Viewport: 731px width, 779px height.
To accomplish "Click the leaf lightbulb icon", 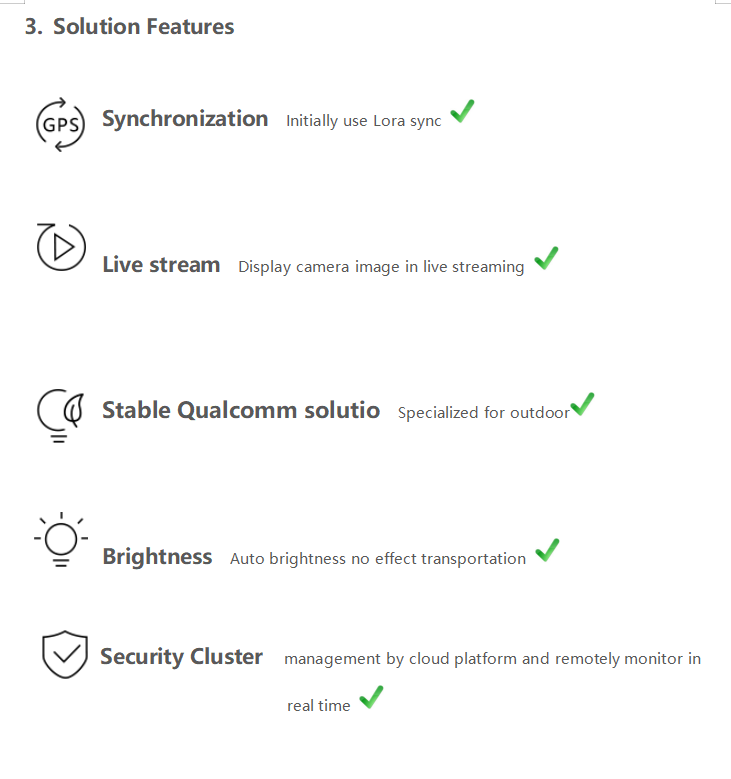I will 61,415.
